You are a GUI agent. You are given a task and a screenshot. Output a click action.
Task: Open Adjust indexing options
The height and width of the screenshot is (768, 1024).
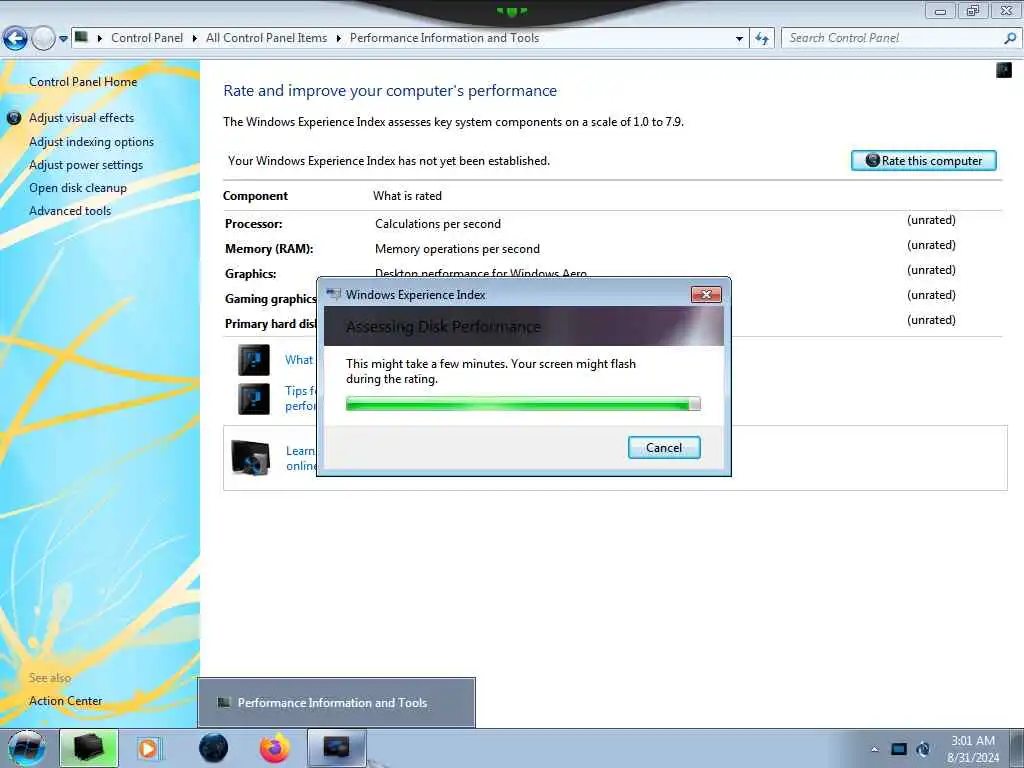point(91,142)
